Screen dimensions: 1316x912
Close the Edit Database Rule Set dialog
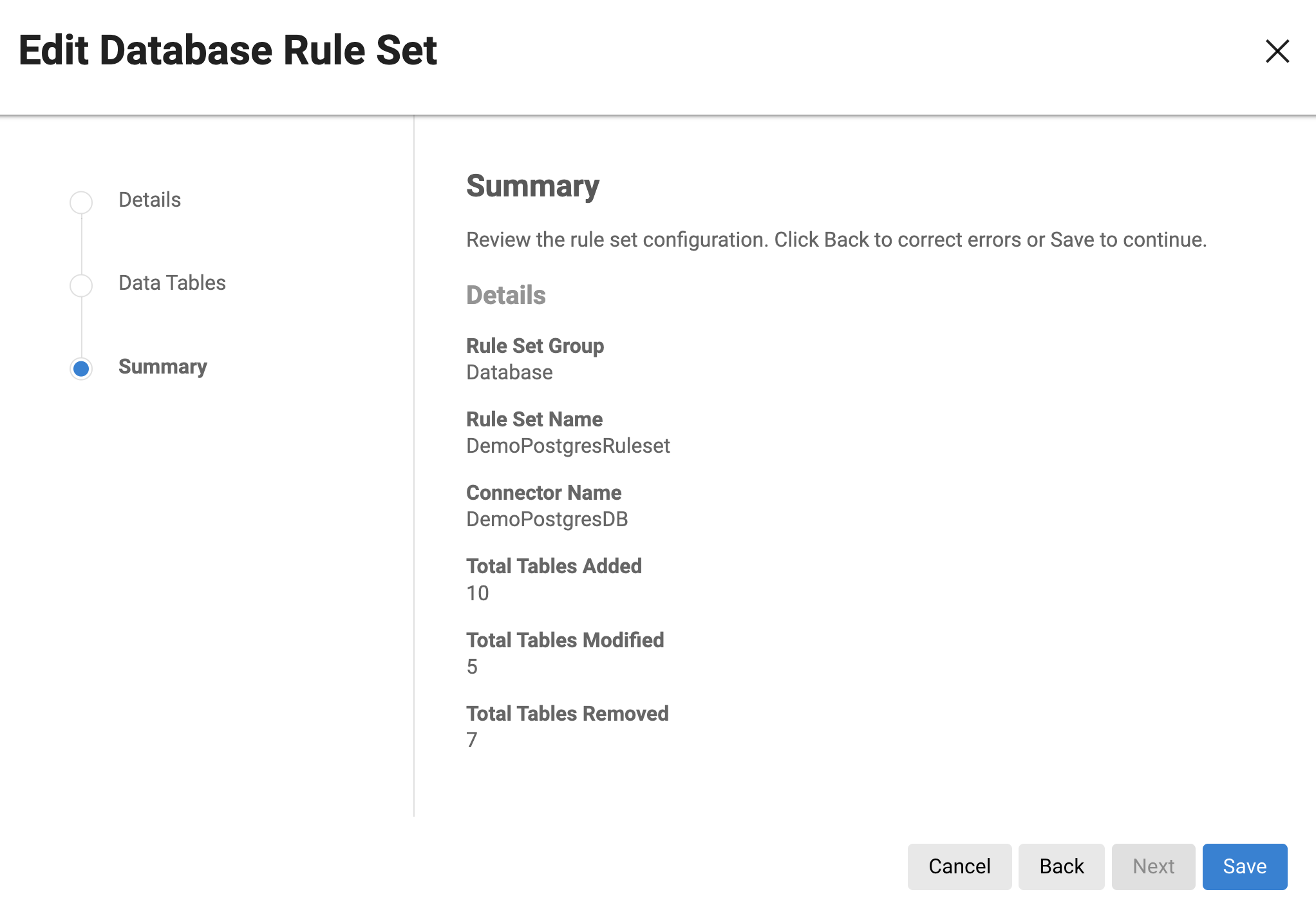[x=1277, y=52]
